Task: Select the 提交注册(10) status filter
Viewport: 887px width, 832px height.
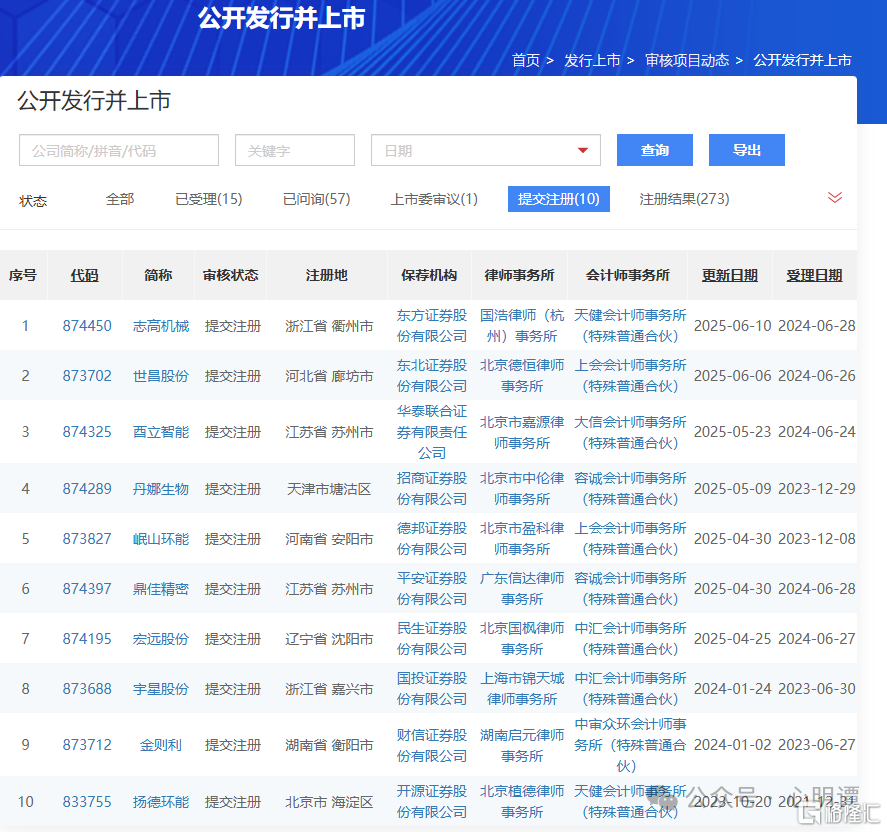Action: [x=558, y=199]
